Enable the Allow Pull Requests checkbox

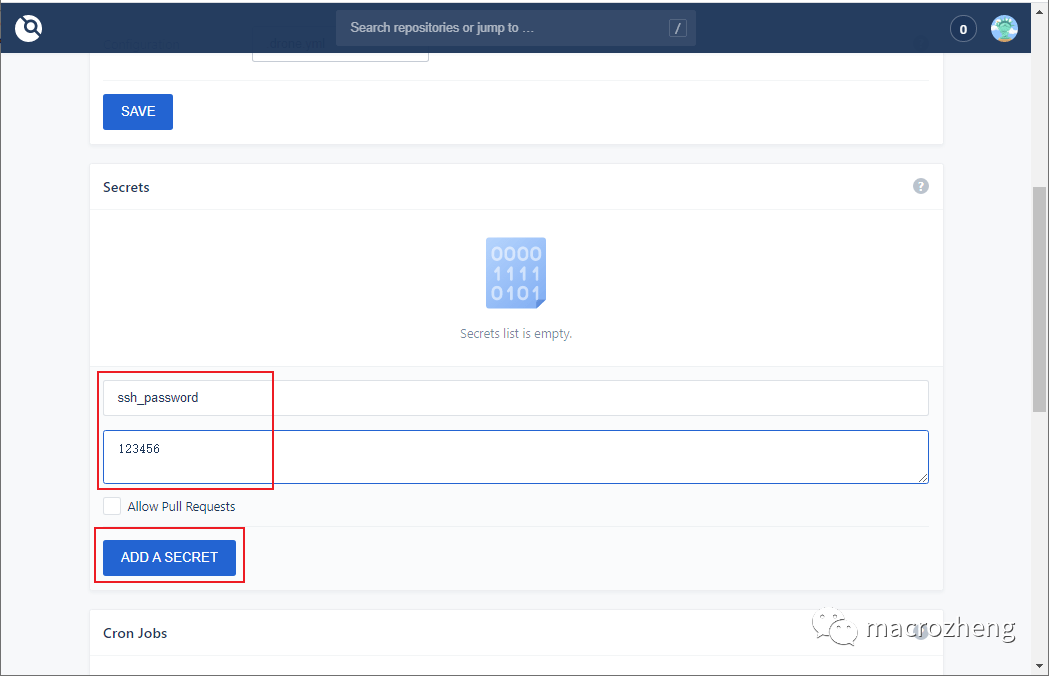pos(112,505)
